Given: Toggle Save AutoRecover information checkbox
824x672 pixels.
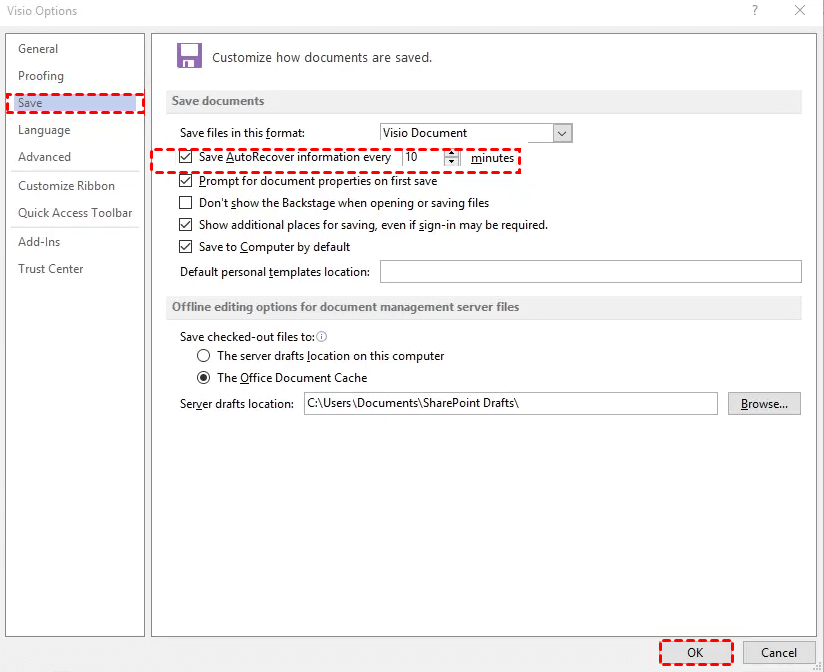Looking at the screenshot, I should click(x=186, y=157).
